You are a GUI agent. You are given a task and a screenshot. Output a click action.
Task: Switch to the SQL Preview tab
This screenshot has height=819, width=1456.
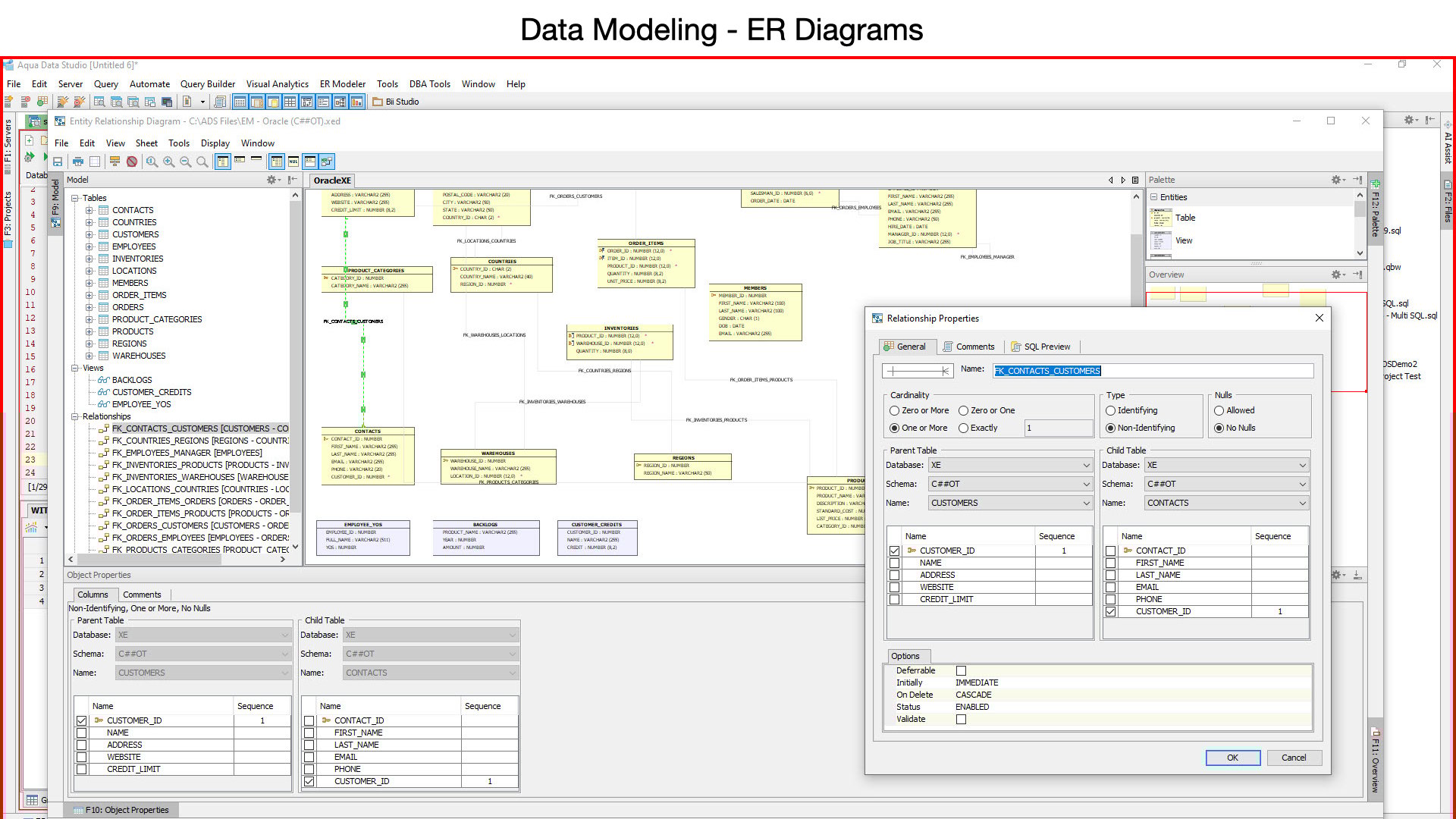[1040, 347]
